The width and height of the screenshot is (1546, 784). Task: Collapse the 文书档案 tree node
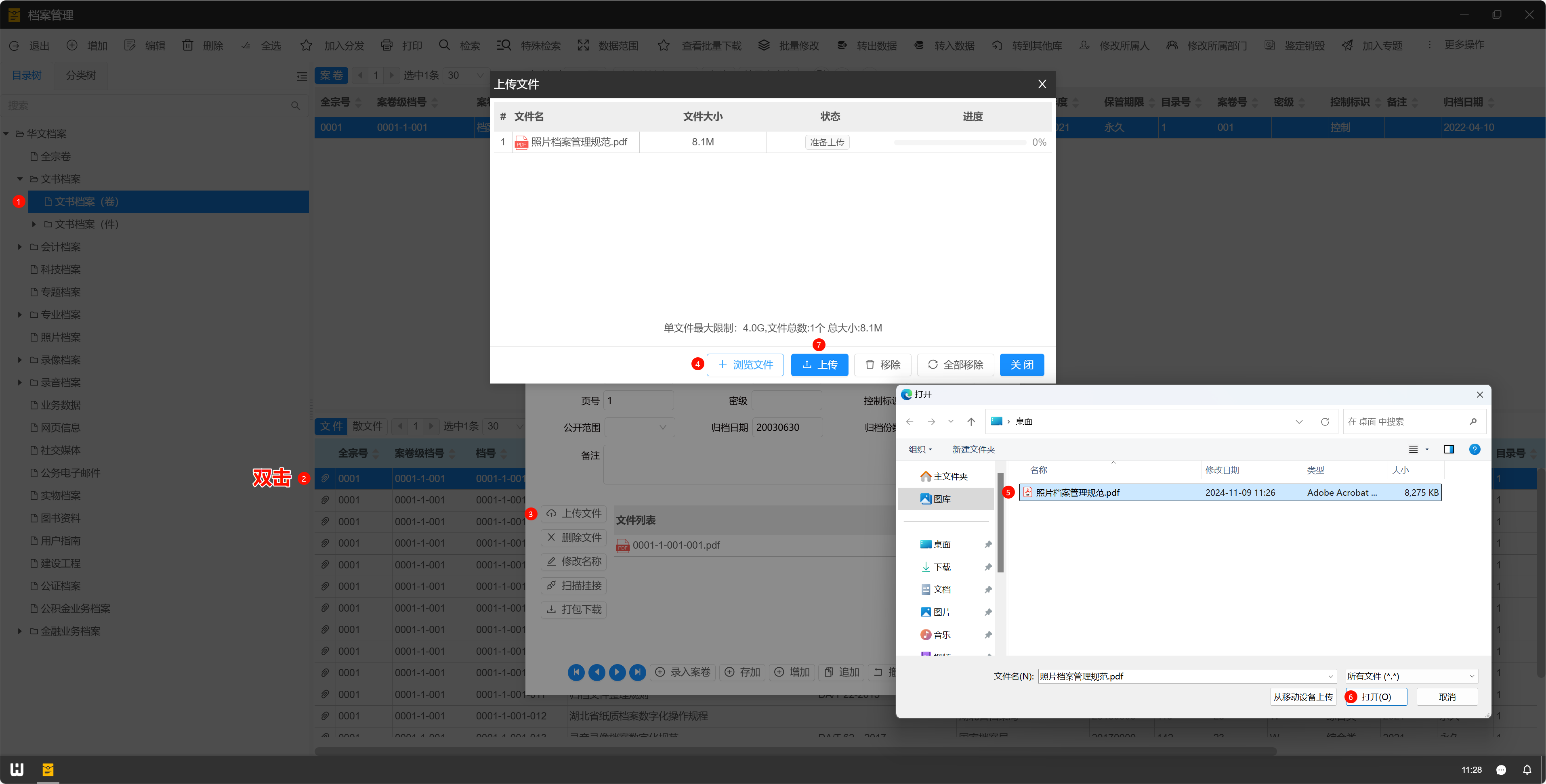(x=20, y=179)
